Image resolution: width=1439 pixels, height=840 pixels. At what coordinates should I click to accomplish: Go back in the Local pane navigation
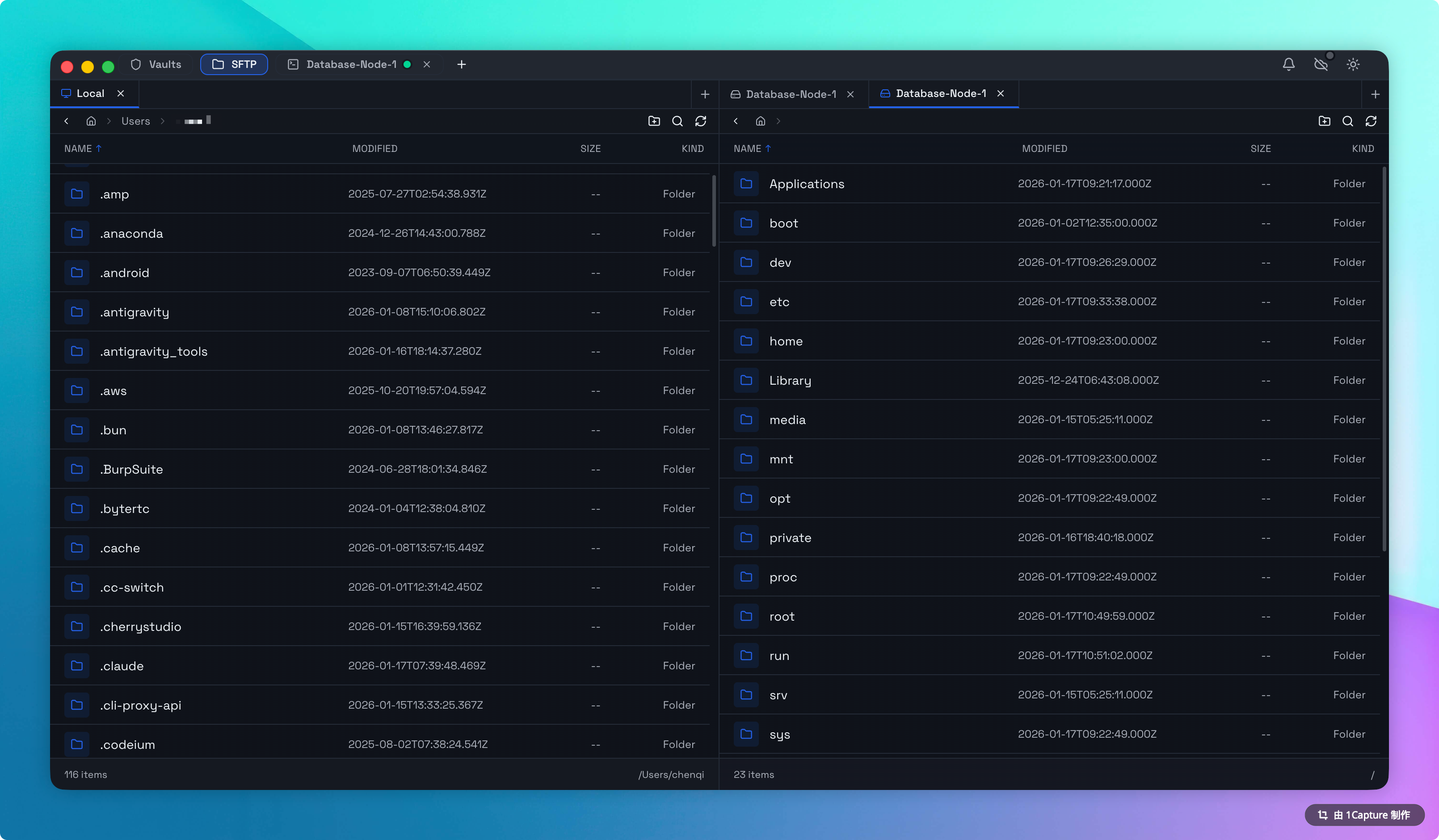pos(67,121)
